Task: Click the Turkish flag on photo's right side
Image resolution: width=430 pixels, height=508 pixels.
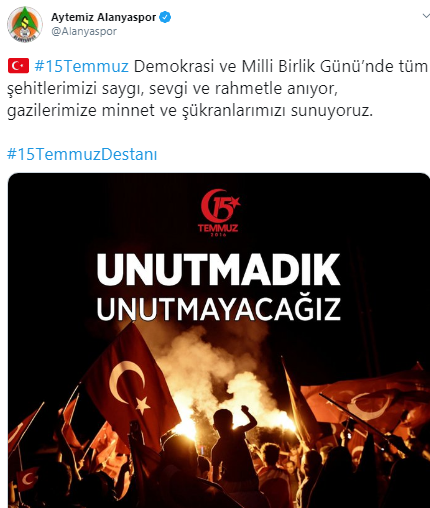Action: [367, 400]
